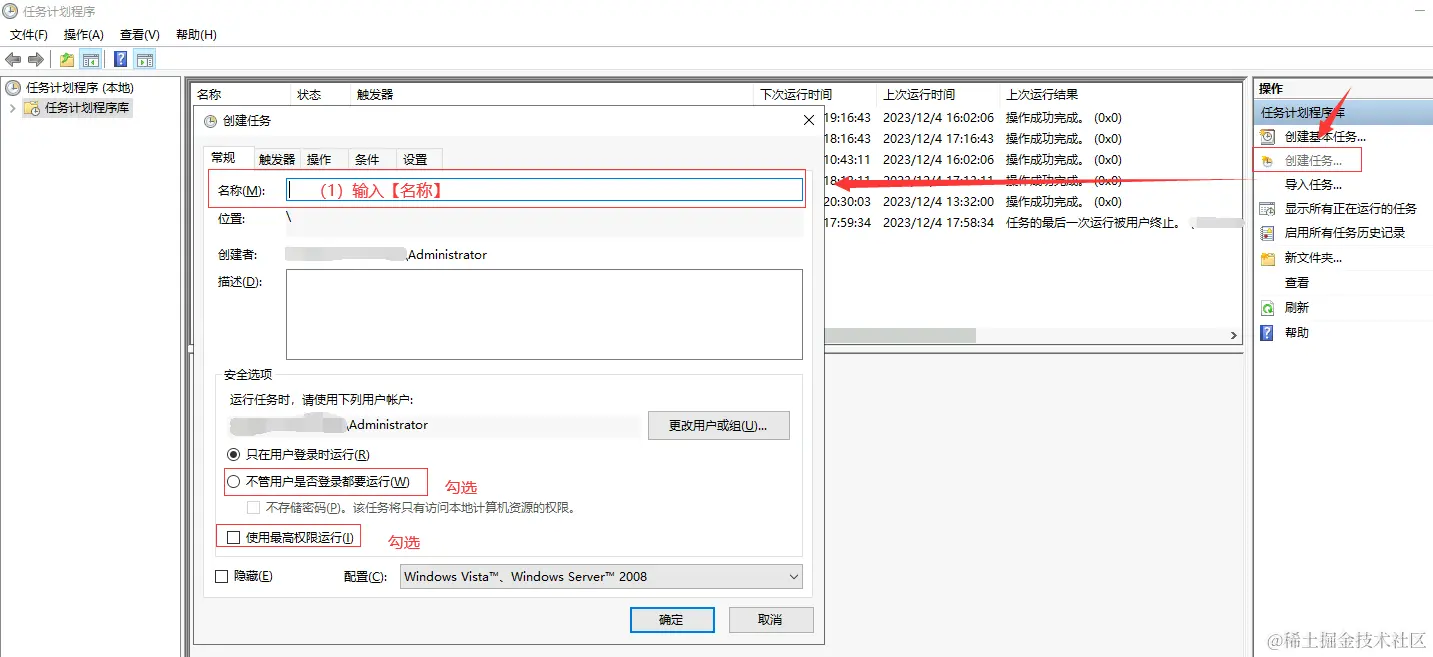The width and height of the screenshot is (1433, 657).
Task: Click the 创建基本任务 icon in actions pane
Action: click(x=1268, y=137)
